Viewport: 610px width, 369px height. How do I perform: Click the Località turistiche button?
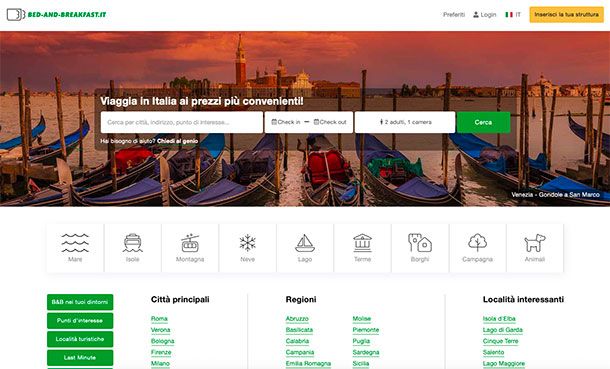[x=80, y=339]
